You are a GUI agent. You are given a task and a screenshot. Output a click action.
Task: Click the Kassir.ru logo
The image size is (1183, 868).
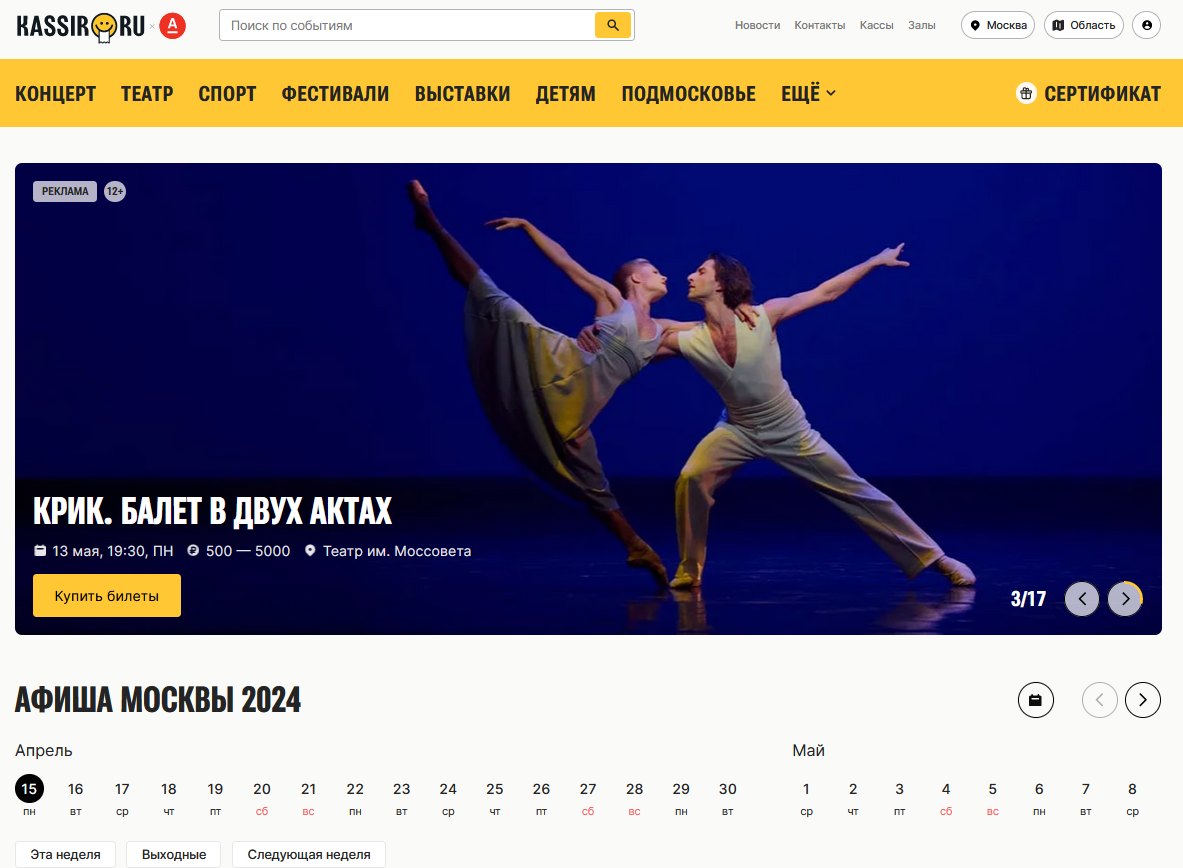80,26
